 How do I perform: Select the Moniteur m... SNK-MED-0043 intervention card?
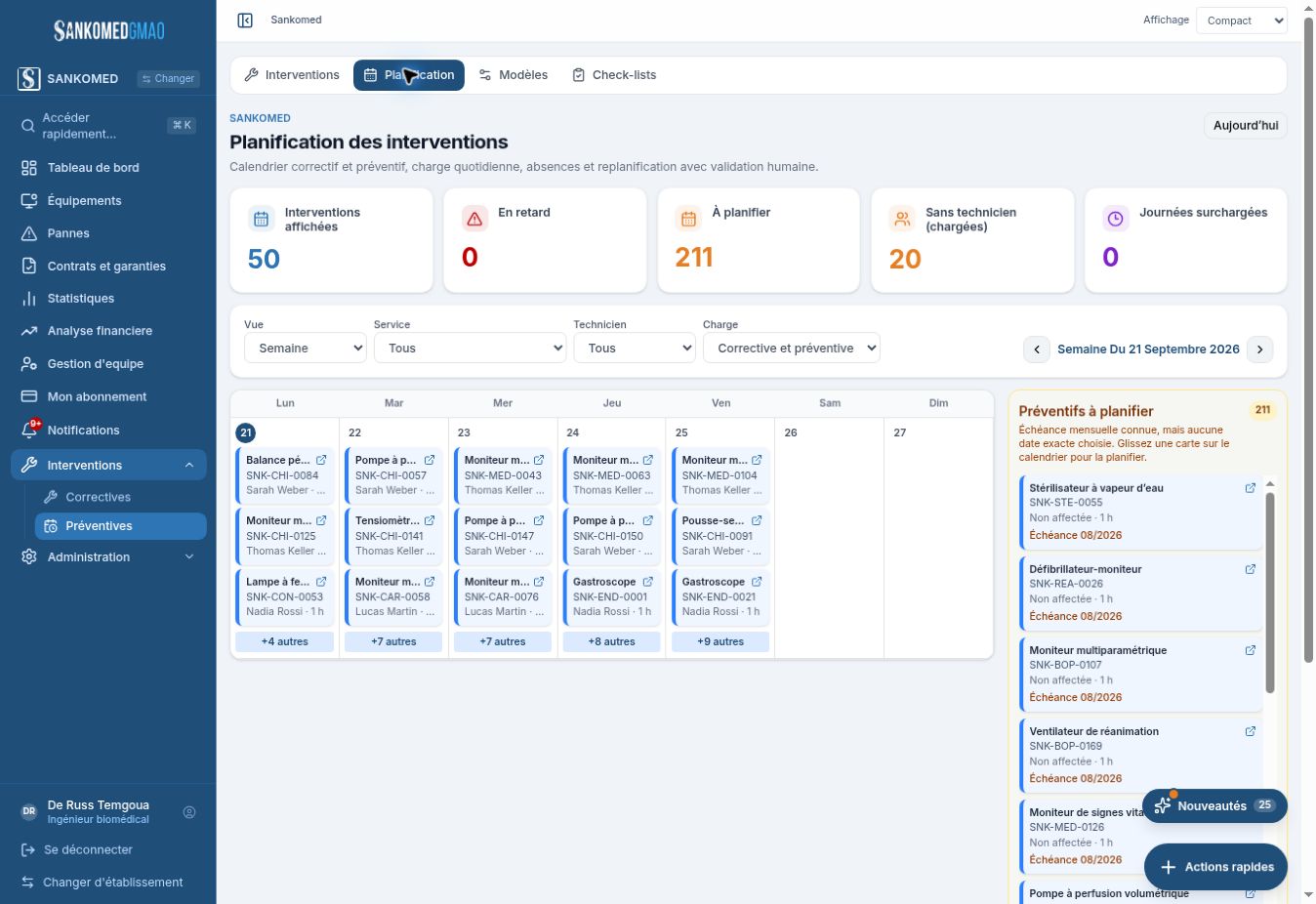tap(503, 475)
